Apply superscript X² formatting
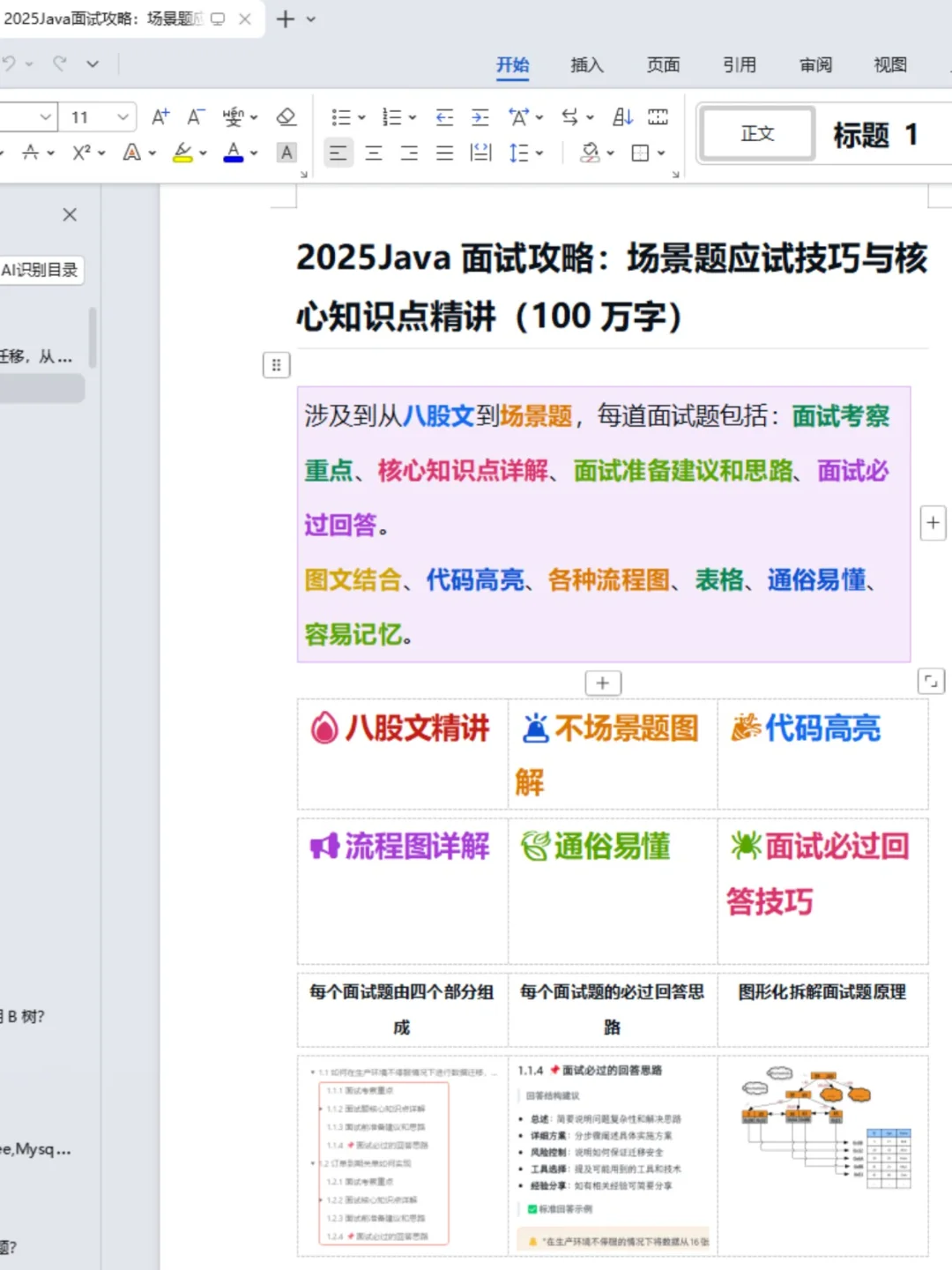The height and width of the screenshot is (1270, 952). (82, 153)
